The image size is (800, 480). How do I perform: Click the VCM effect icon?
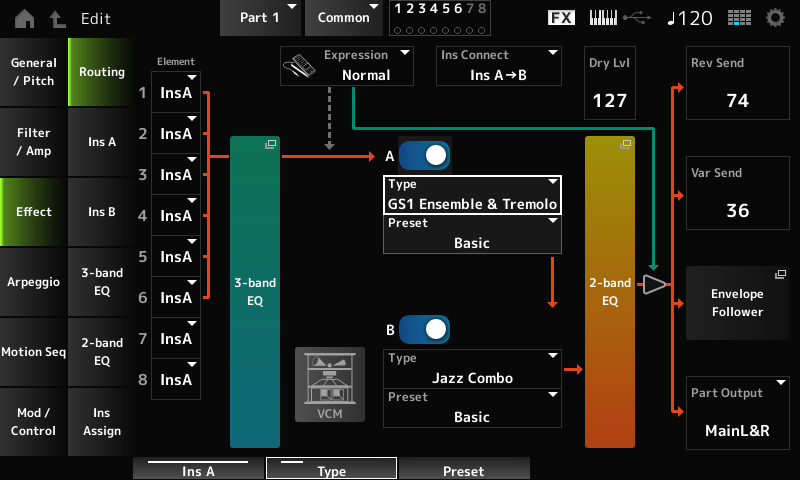pyautogui.click(x=322, y=385)
